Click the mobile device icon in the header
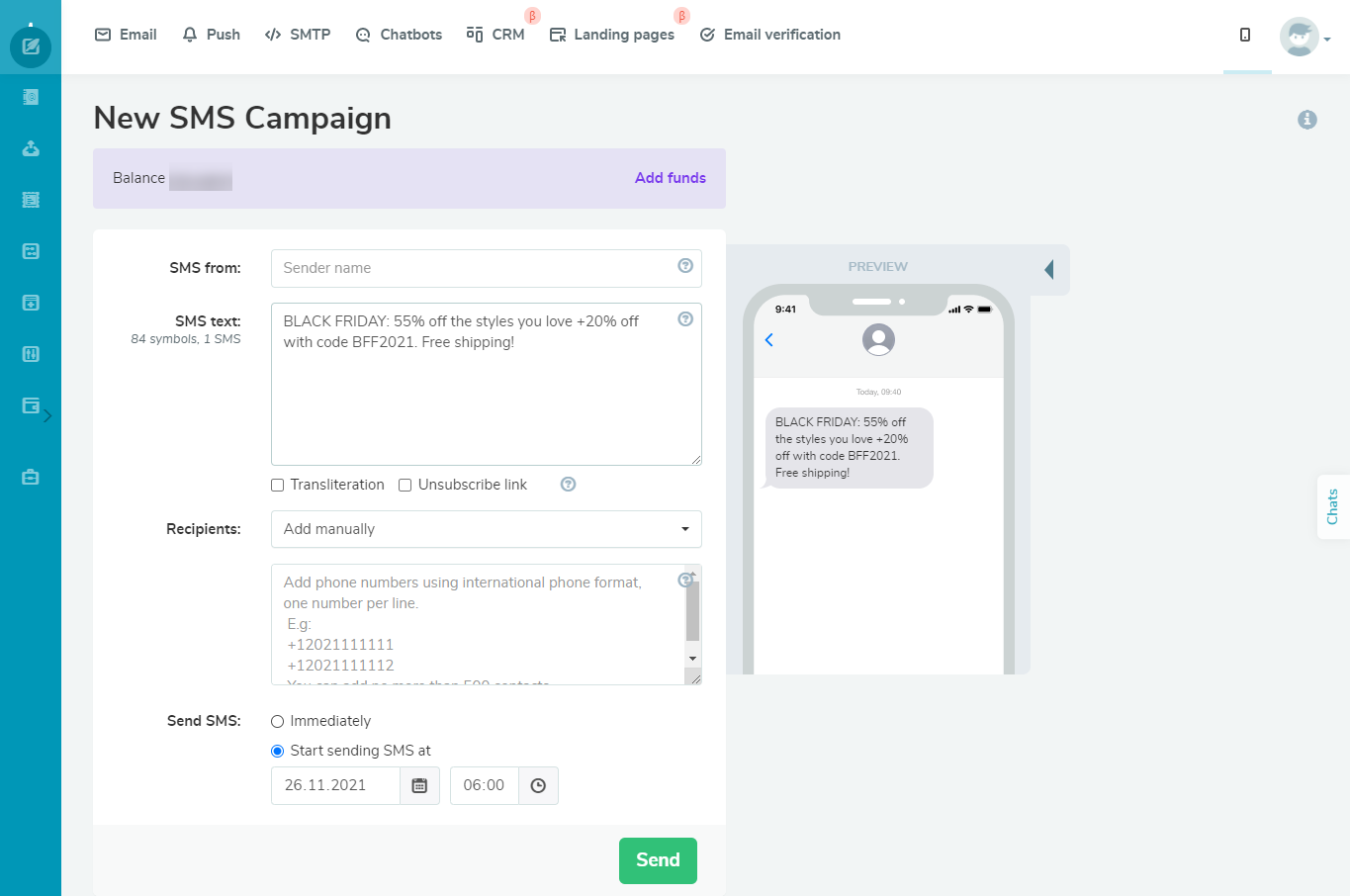Viewport: 1350px width, 896px height. click(x=1246, y=34)
